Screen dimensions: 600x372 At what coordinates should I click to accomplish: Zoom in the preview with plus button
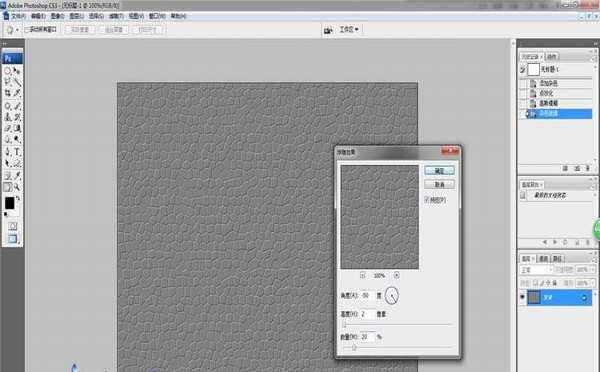[396, 275]
